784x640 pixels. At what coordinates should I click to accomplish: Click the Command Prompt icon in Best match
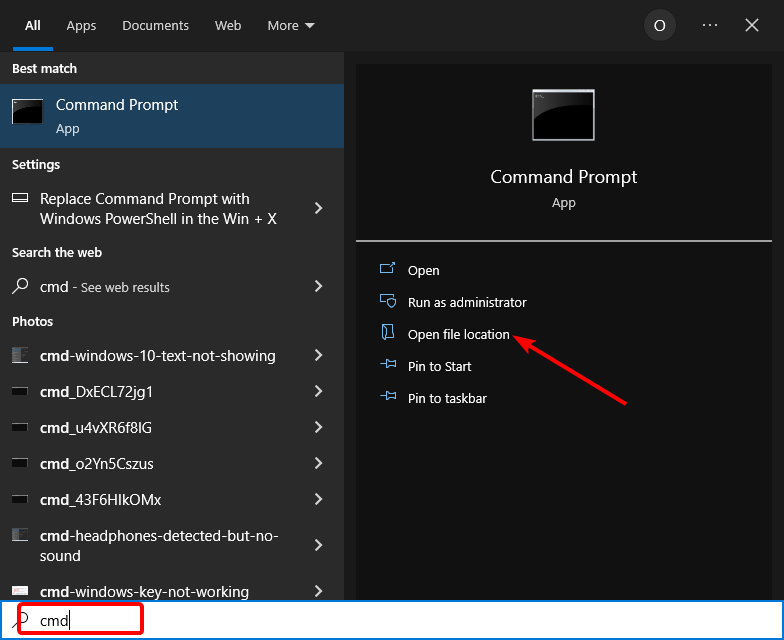pos(28,111)
